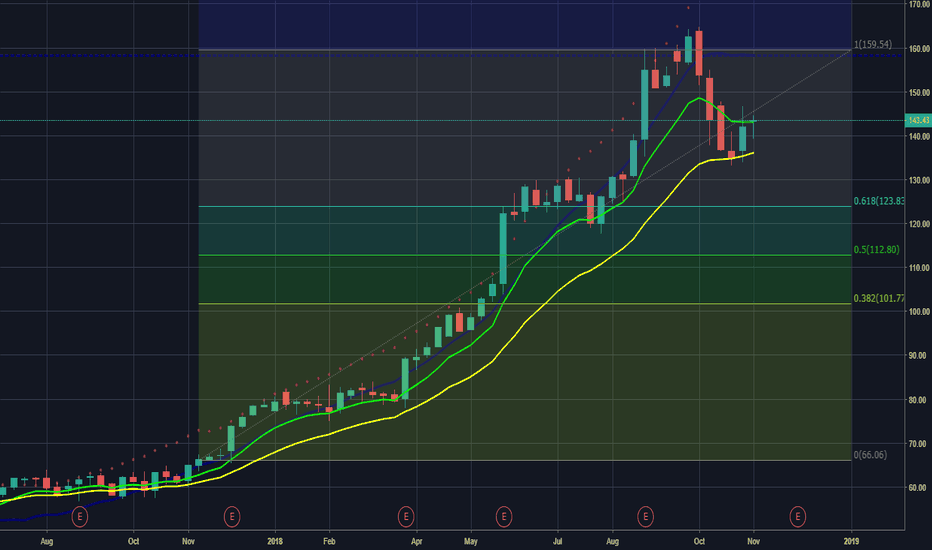Viewport: 932px width, 550px height.
Task: Open the earnings marker E just before Apr
Action: [x=406, y=516]
